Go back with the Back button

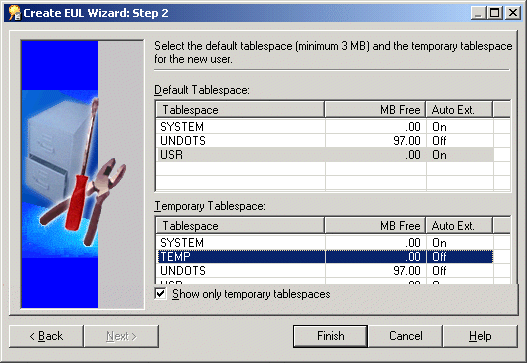(x=46, y=336)
